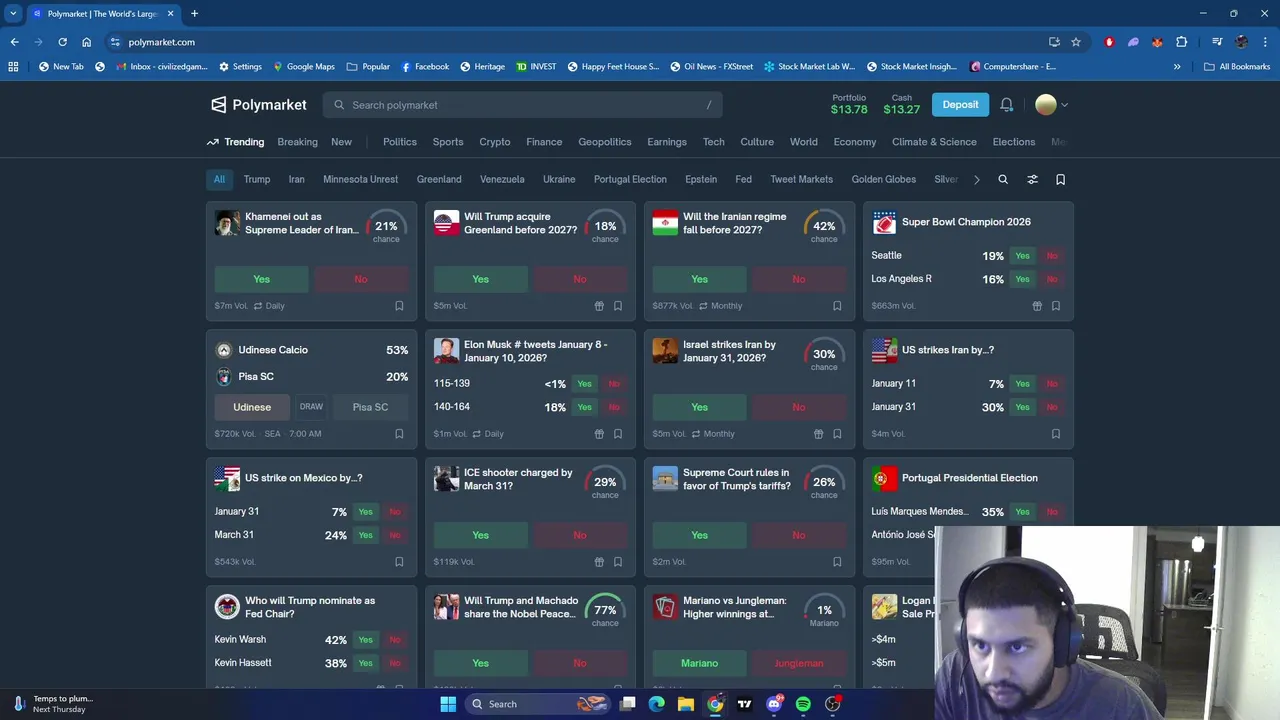Bookmark the Super Bowl Champion 2026 card
The image size is (1280, 720).
coord(1056,306)
